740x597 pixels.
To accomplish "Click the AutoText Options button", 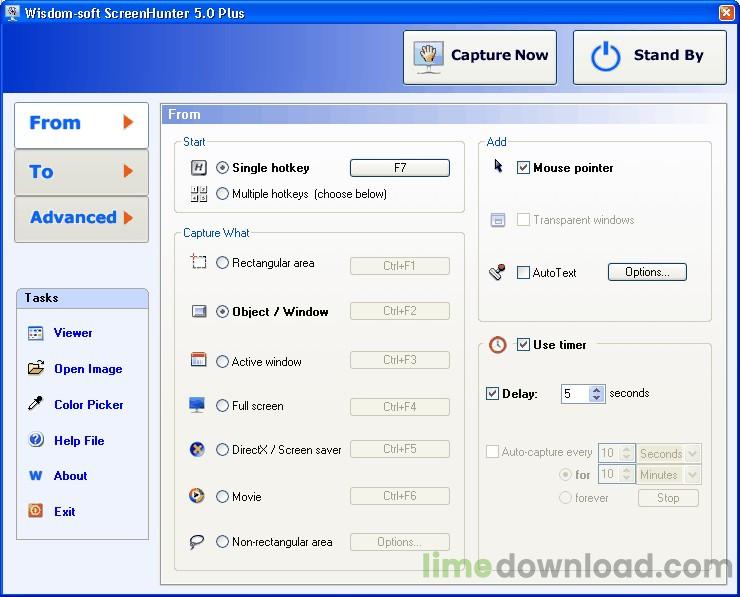I will tap(646, 272).
